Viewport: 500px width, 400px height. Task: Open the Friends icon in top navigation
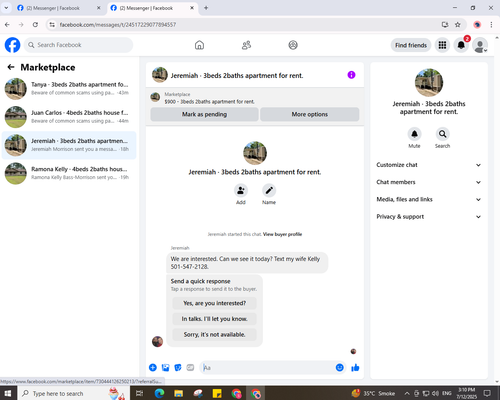point(246,45)
